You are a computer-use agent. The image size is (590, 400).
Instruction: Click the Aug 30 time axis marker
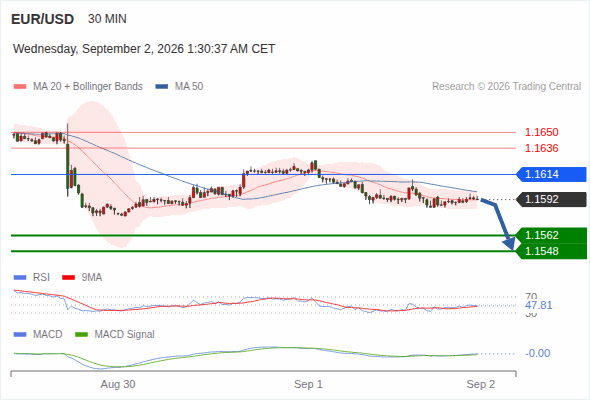point(118,384)
